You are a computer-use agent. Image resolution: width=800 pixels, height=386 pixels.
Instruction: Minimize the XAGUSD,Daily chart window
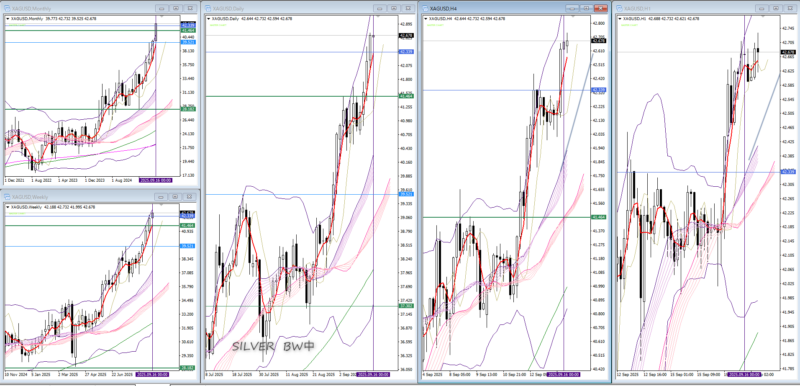pos(380,8)
